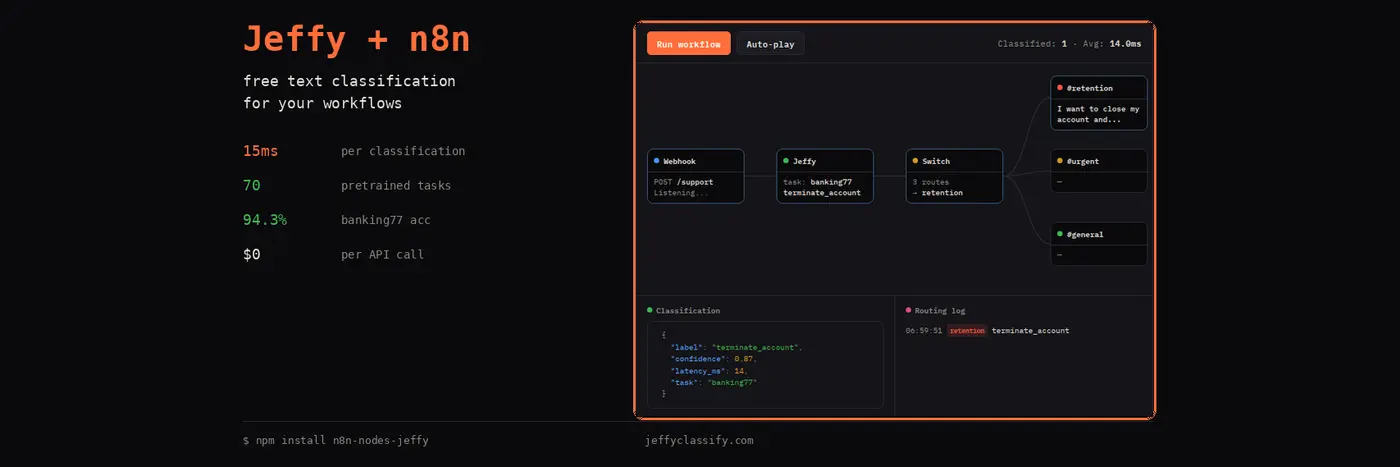Click the Listening... status in Webhook node
This screenshot has width=1400, height=467.
click(680, 193)
